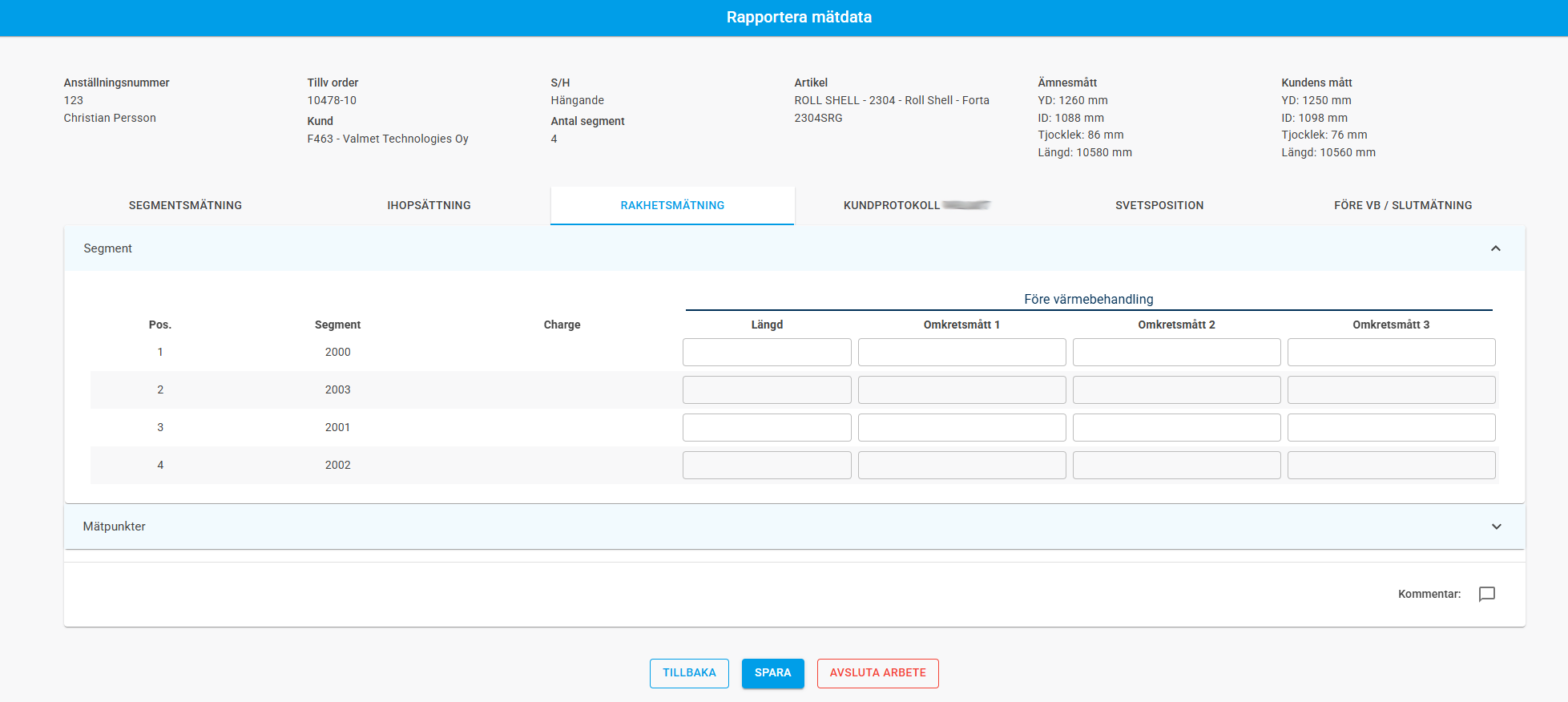Click Omkretsmått 3 field for segment 2001
This screenshot has height=702, width=1568.
pos(1391,428)
